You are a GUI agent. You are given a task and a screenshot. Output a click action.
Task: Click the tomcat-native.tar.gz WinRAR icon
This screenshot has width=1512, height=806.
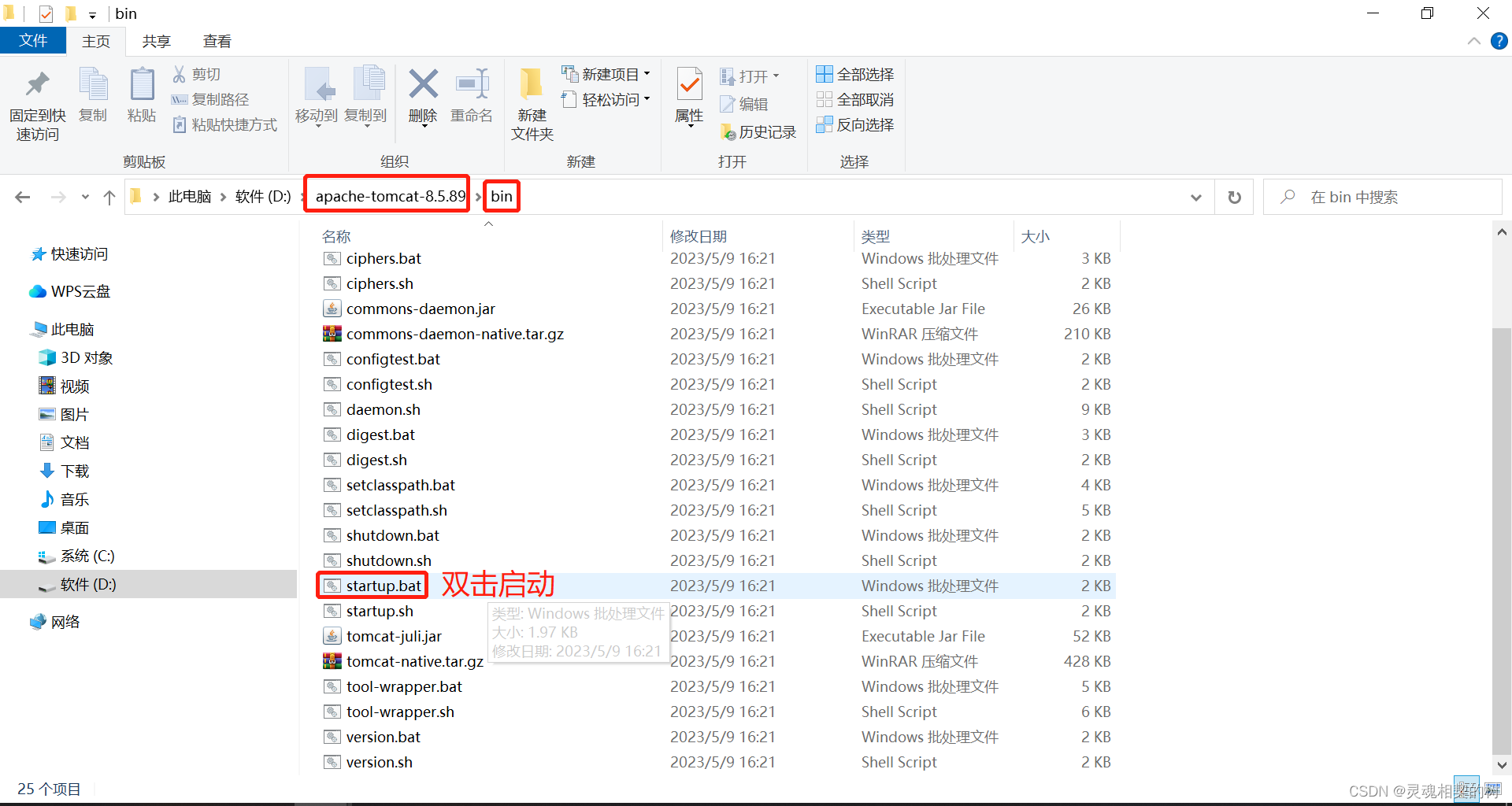tap(332, 661)
